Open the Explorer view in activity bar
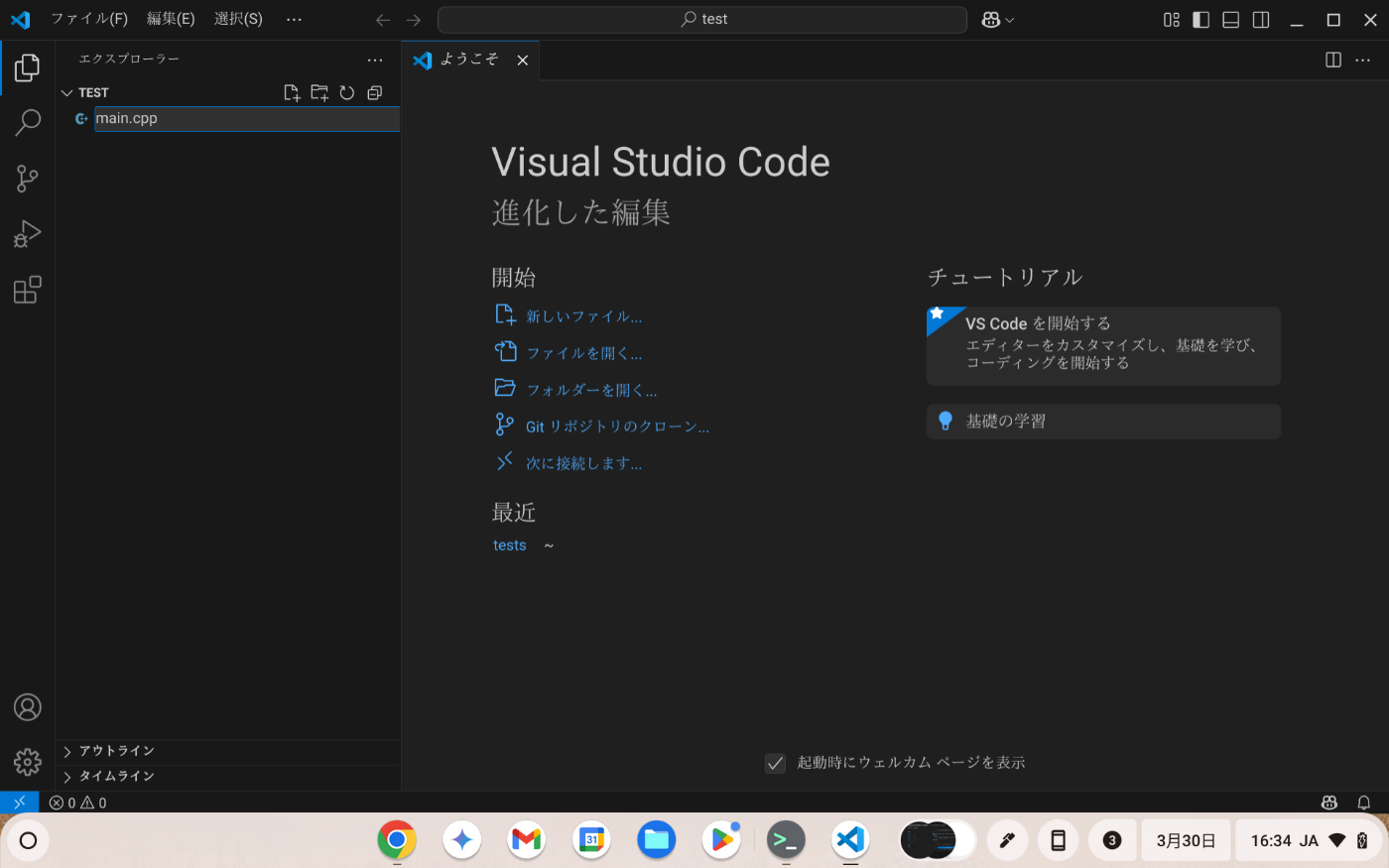Viewport: 1389px width, 868px height. pos(27,67)
